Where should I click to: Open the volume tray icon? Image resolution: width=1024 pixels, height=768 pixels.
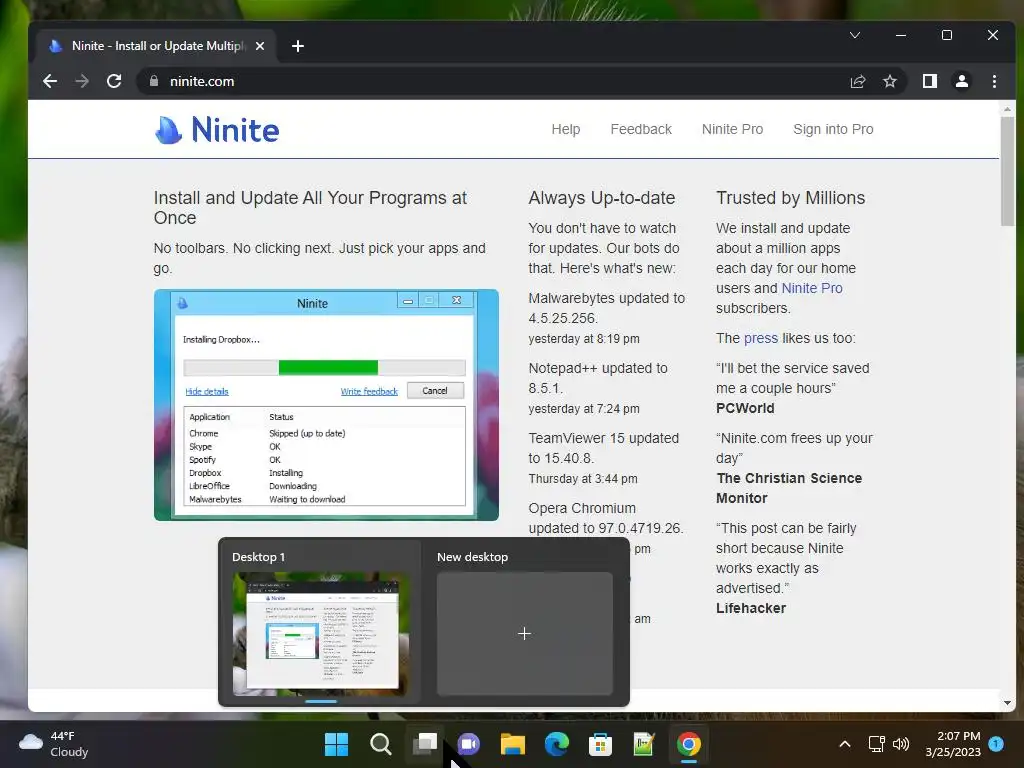[901, 744]
